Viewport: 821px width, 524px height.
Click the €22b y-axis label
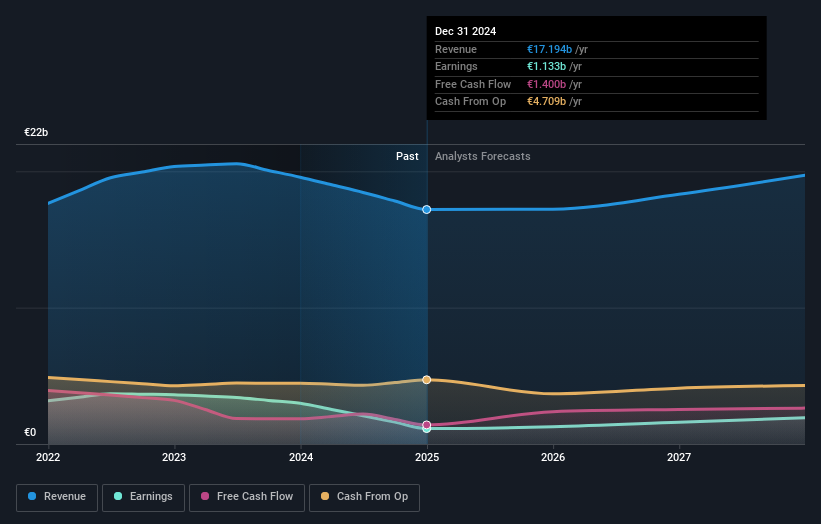[36, 132]
